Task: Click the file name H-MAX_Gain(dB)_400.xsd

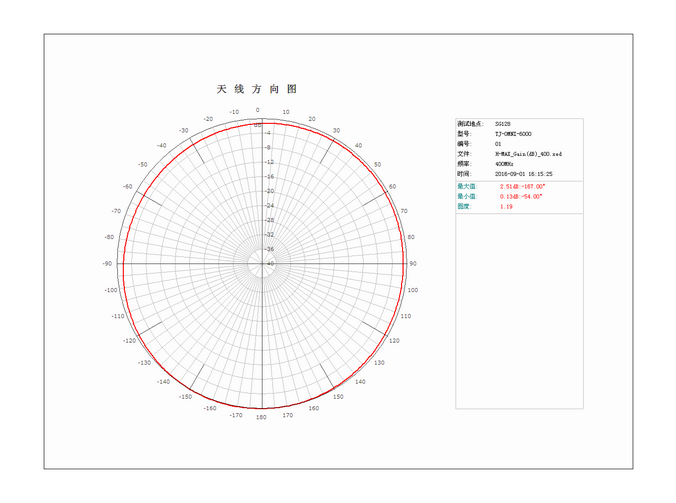Action: pyautogui.click(x=529, y=154)
